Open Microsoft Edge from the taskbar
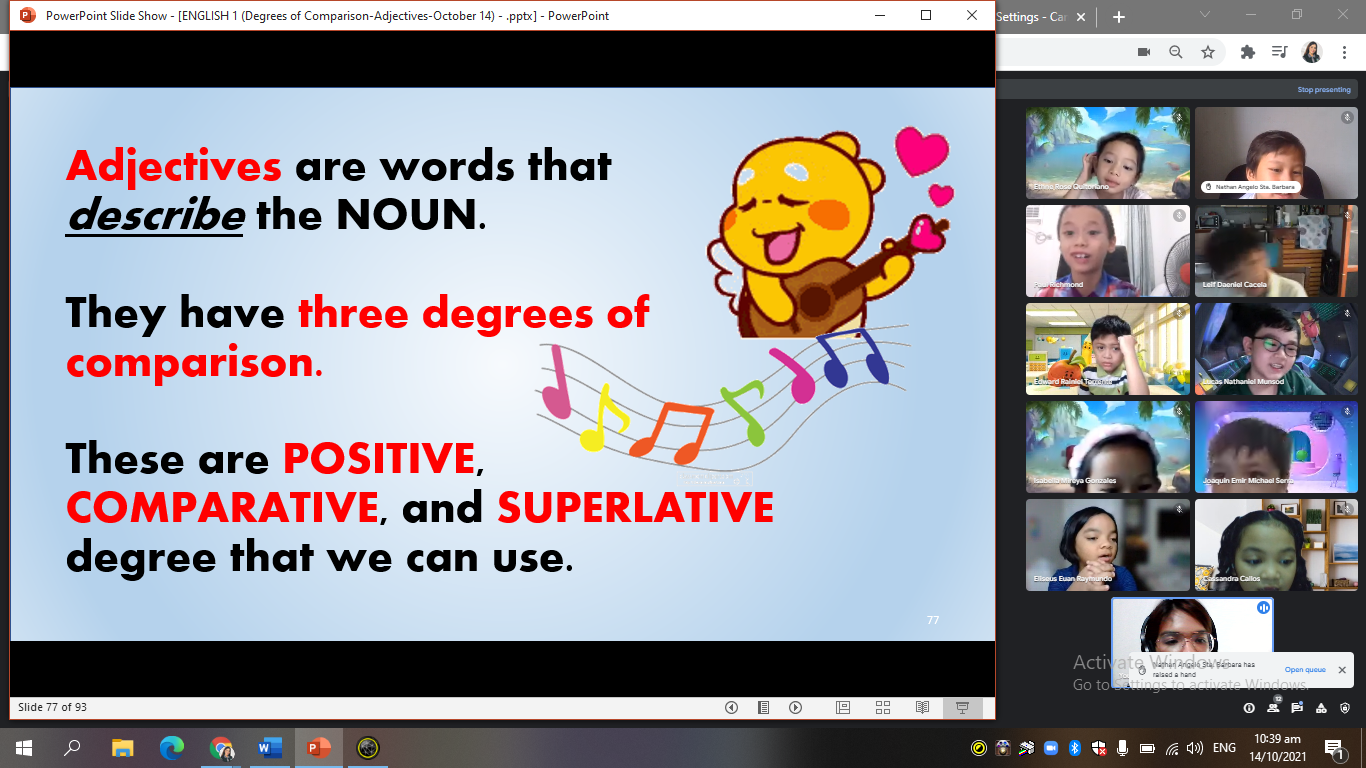The image size is (1366, 768). coord(172,747)
